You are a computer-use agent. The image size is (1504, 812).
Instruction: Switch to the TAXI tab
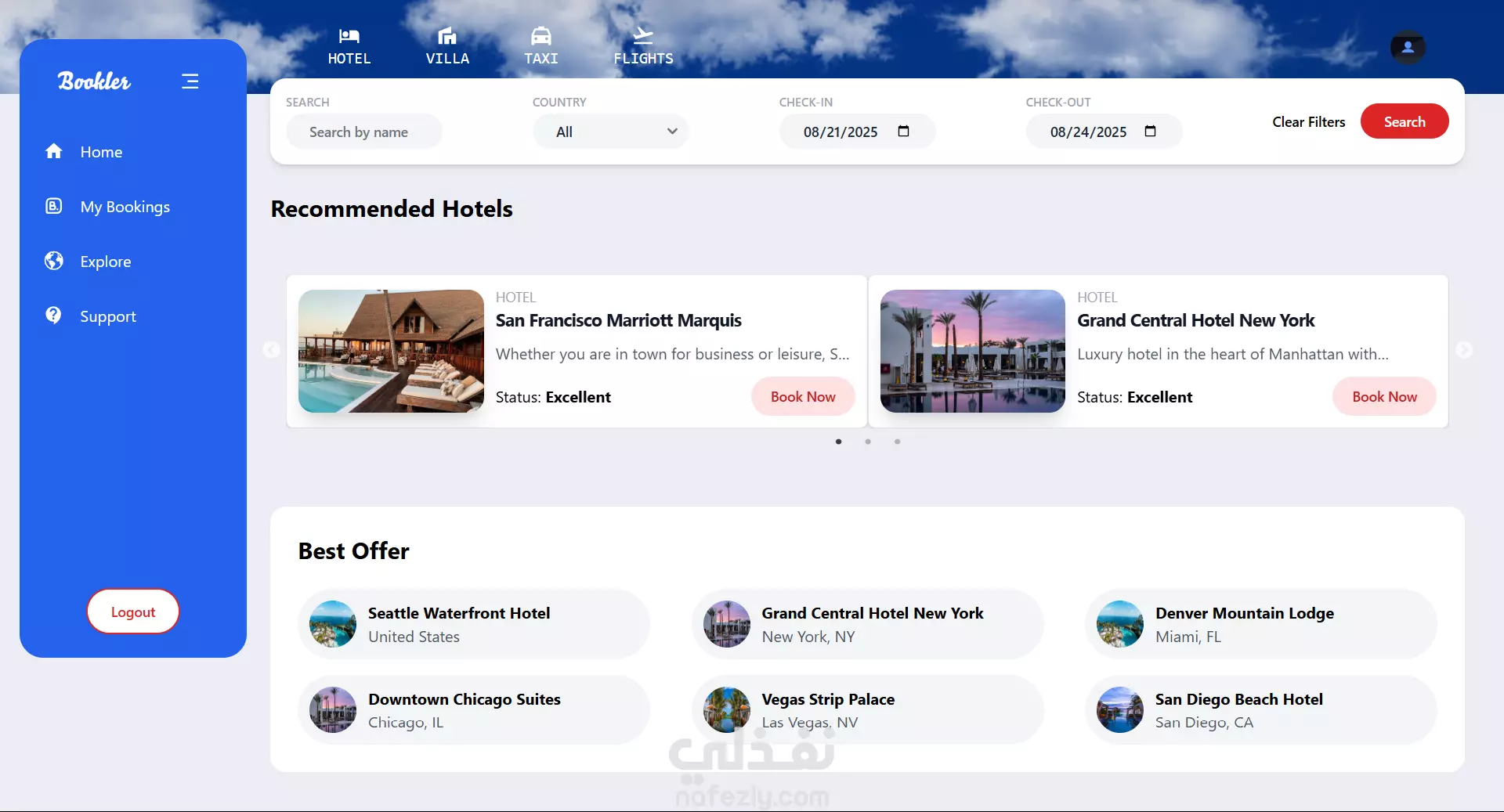(541, 46)
